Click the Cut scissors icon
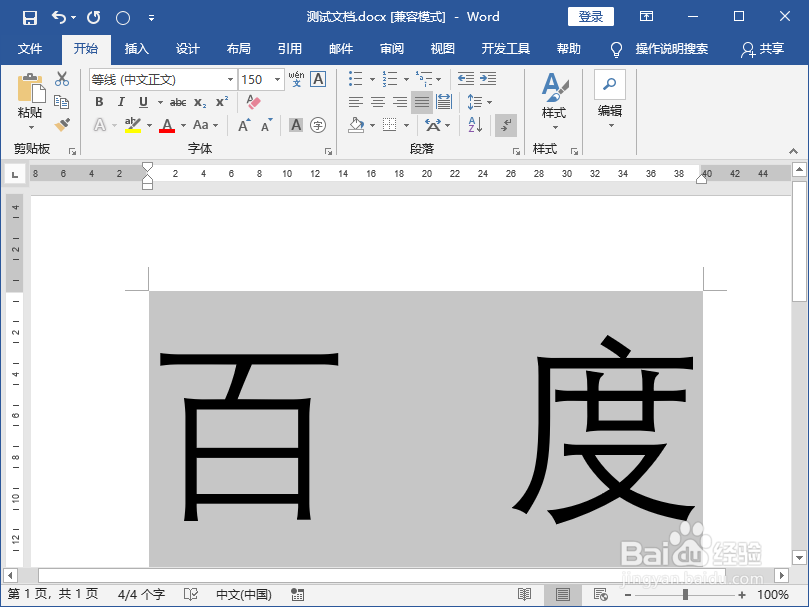Screen dimensions: 809x607 tap(62, 79)
